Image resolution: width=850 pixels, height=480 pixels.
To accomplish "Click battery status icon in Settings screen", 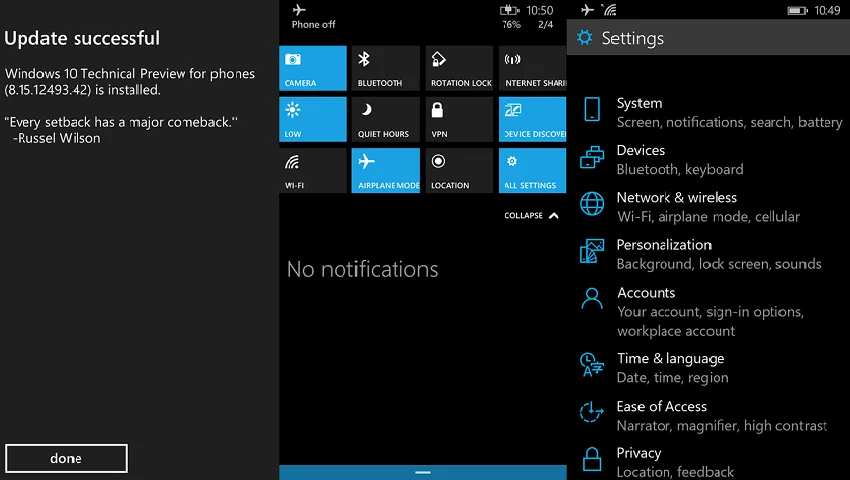I will tap(797, 10).
